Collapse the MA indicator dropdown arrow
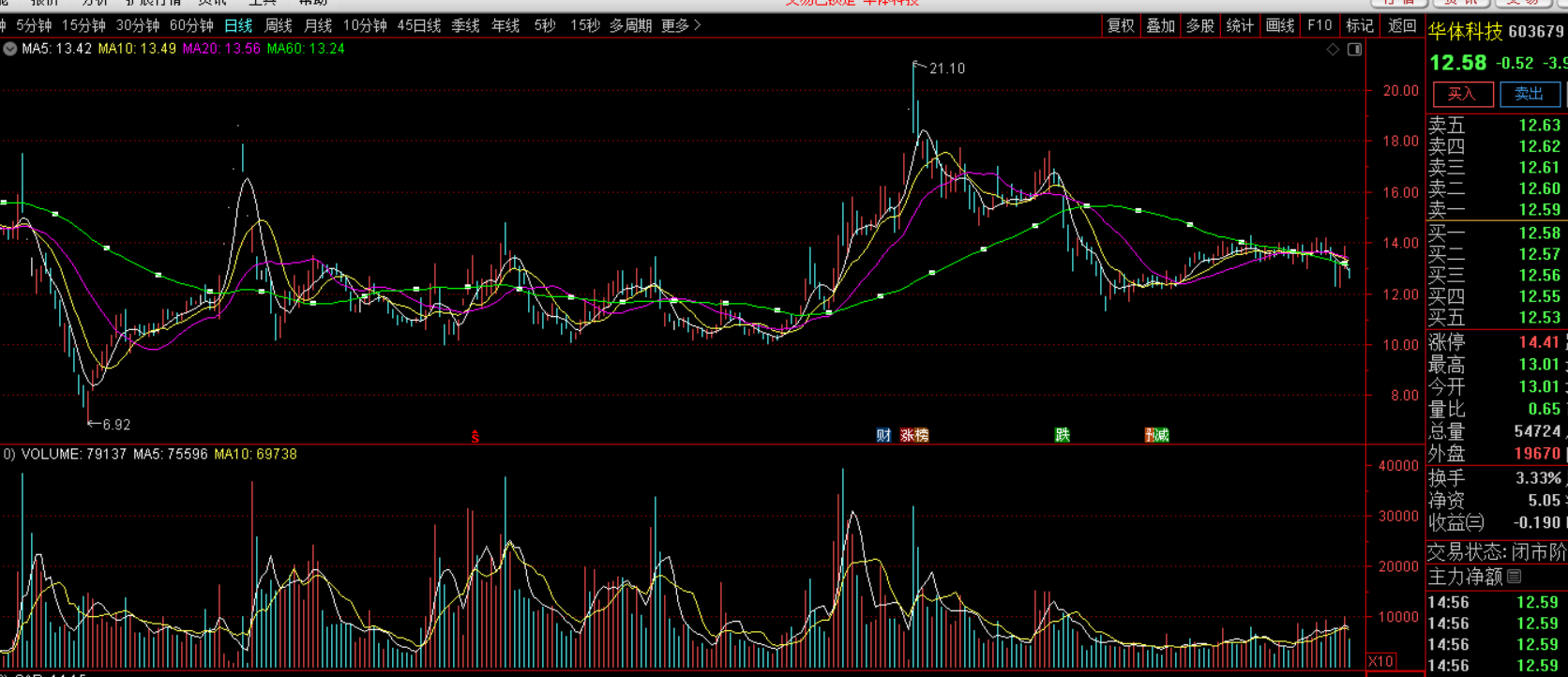 tap(9, 49)
